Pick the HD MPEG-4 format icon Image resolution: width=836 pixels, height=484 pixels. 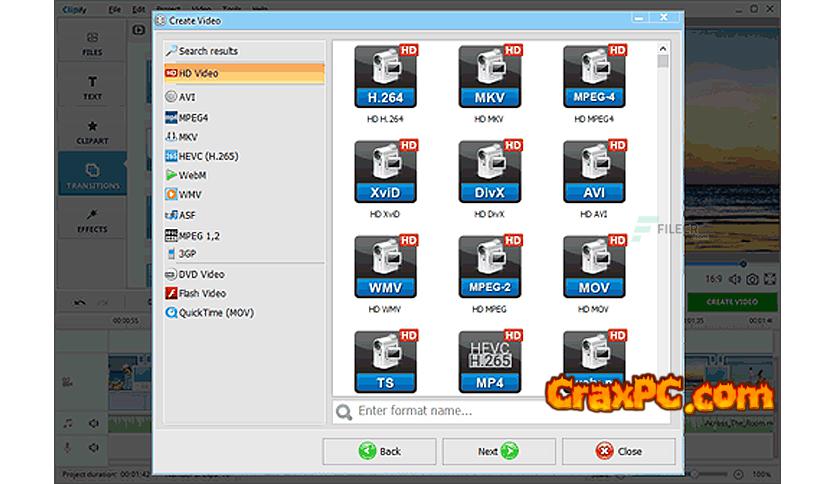point(594,78)
